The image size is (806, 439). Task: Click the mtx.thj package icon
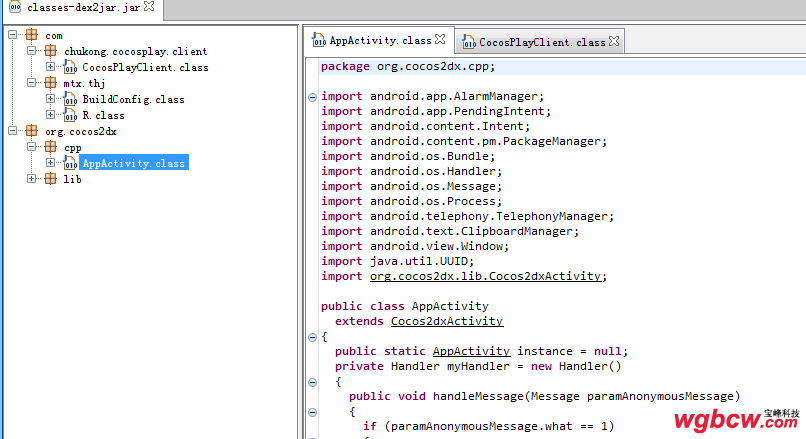(50, 84)
